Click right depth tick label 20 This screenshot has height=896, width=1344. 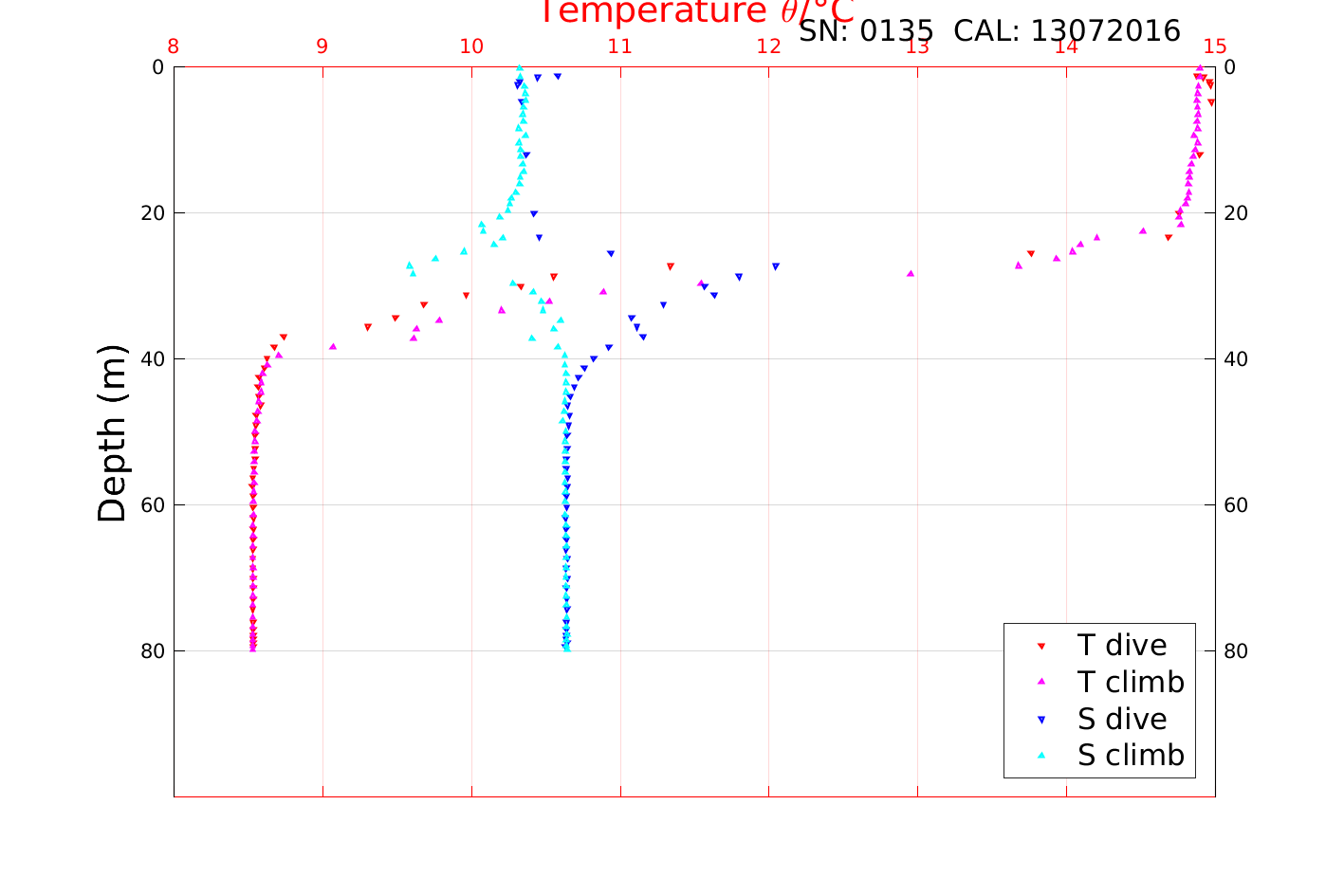coord(1236,213)
